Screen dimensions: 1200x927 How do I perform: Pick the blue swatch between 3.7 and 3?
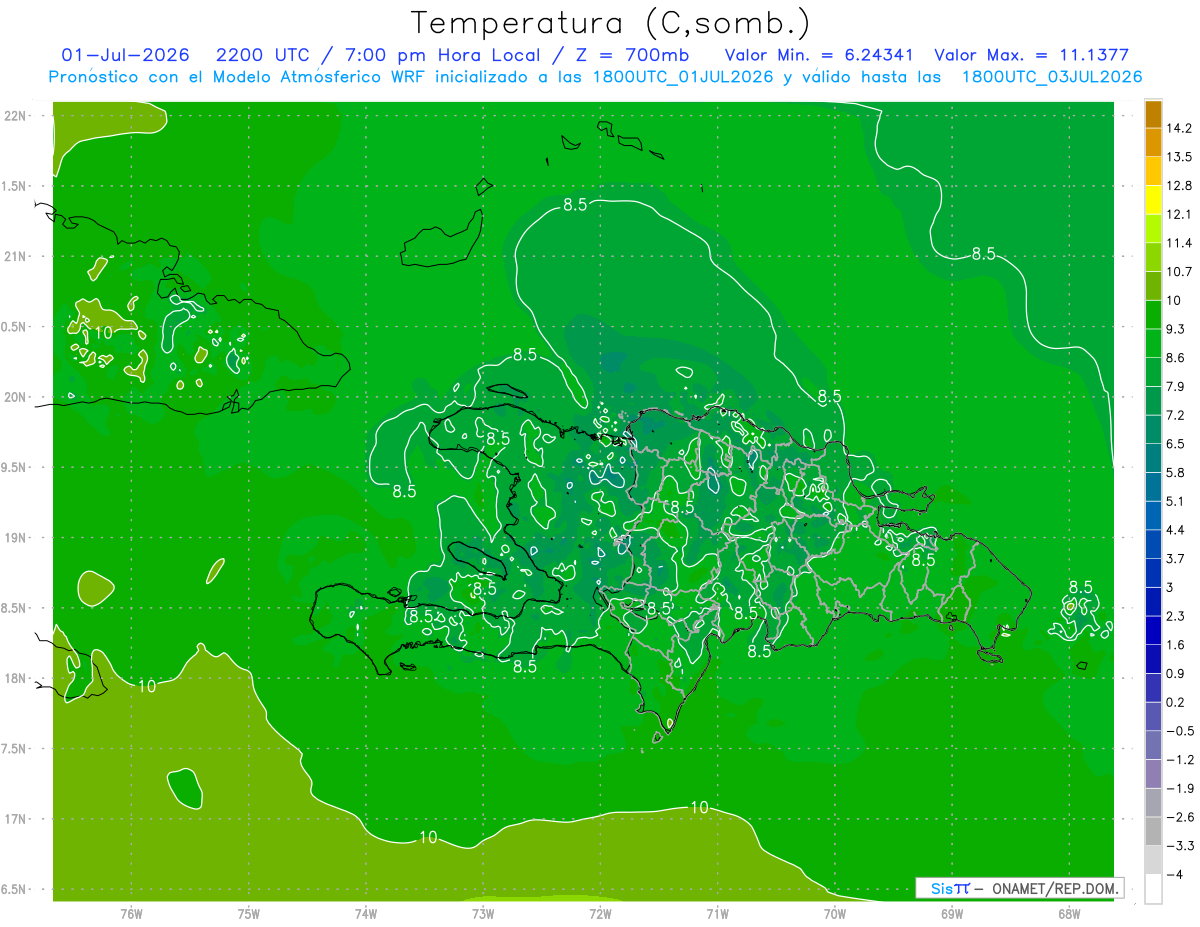(1153, 572)
